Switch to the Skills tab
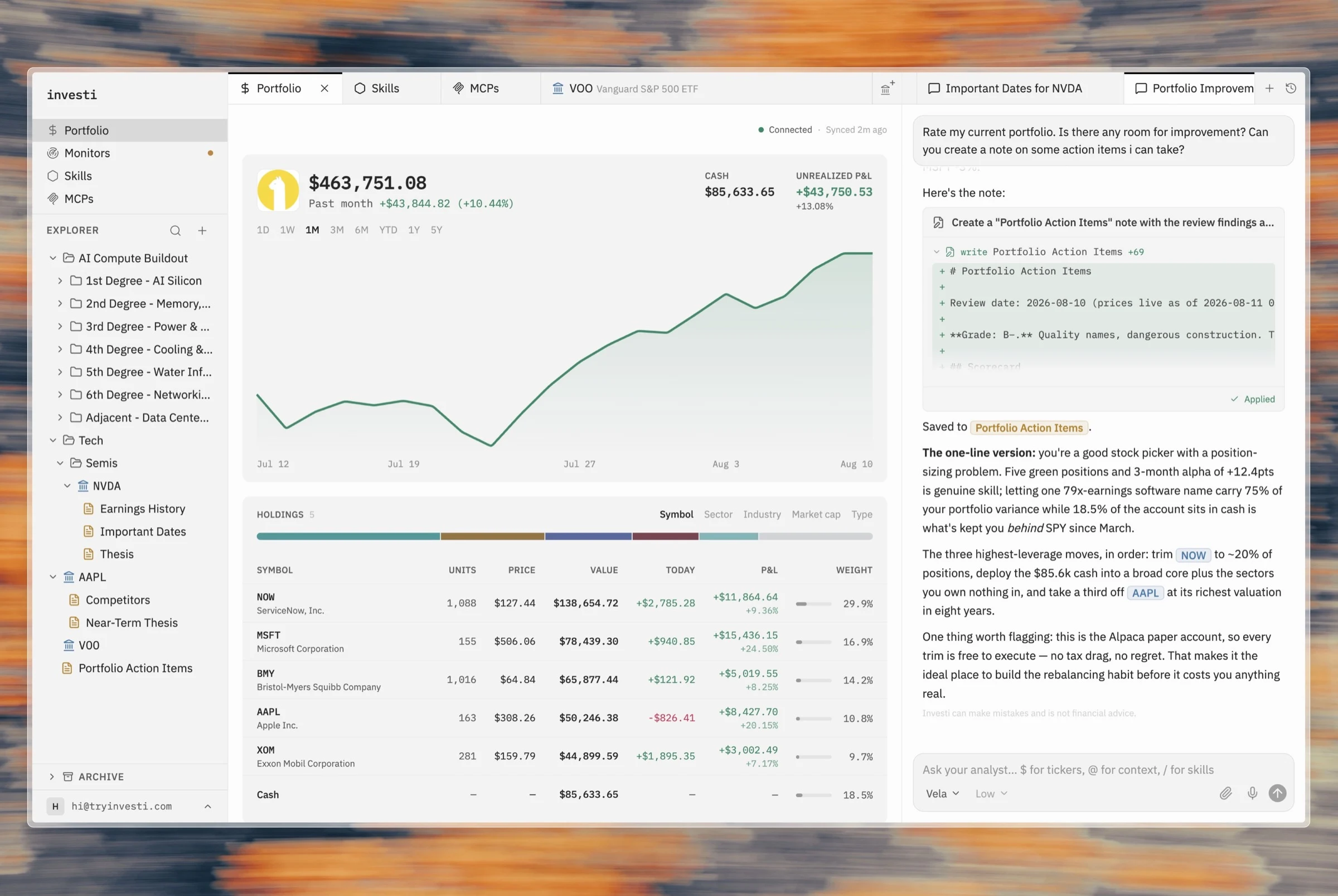 pyautogui.click(x=391, y=89)
